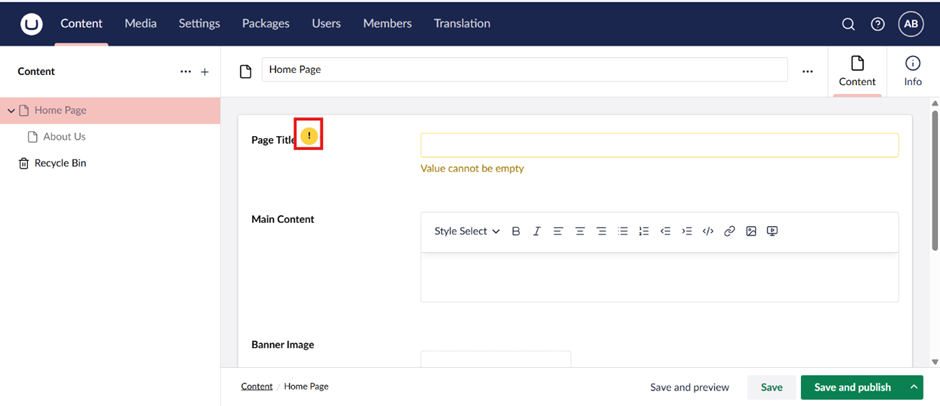Insert embedded media in the editor
Viewport: 940px width, 406px height.
tap(772, 231)
